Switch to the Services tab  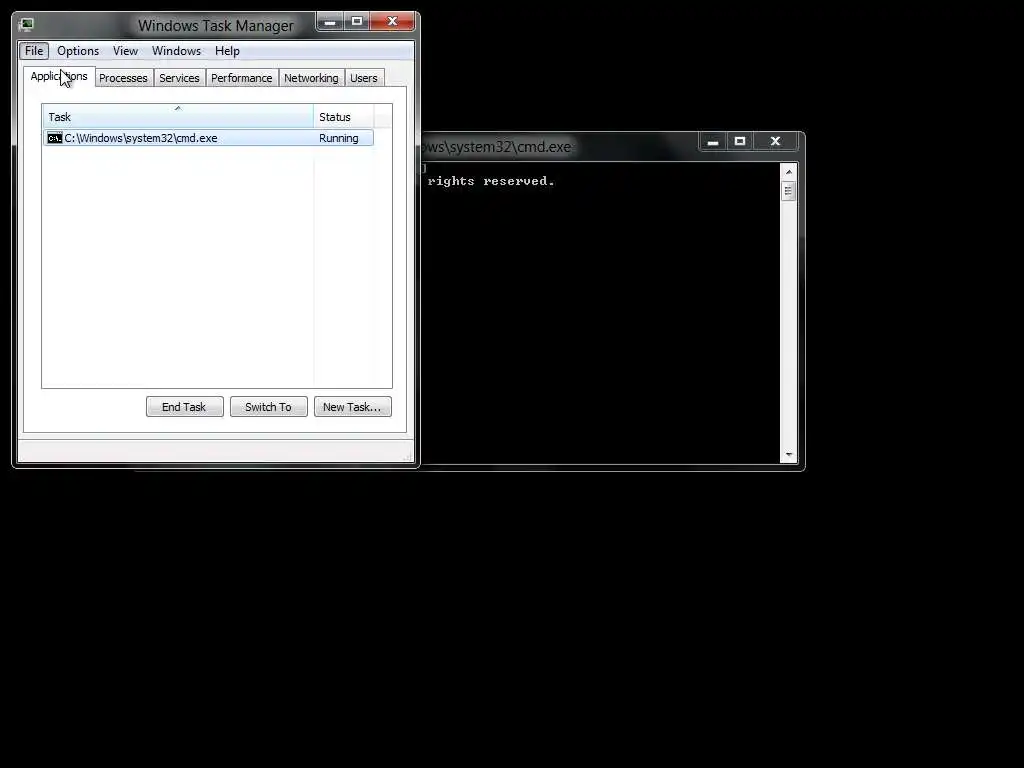[x=180, y=78]
